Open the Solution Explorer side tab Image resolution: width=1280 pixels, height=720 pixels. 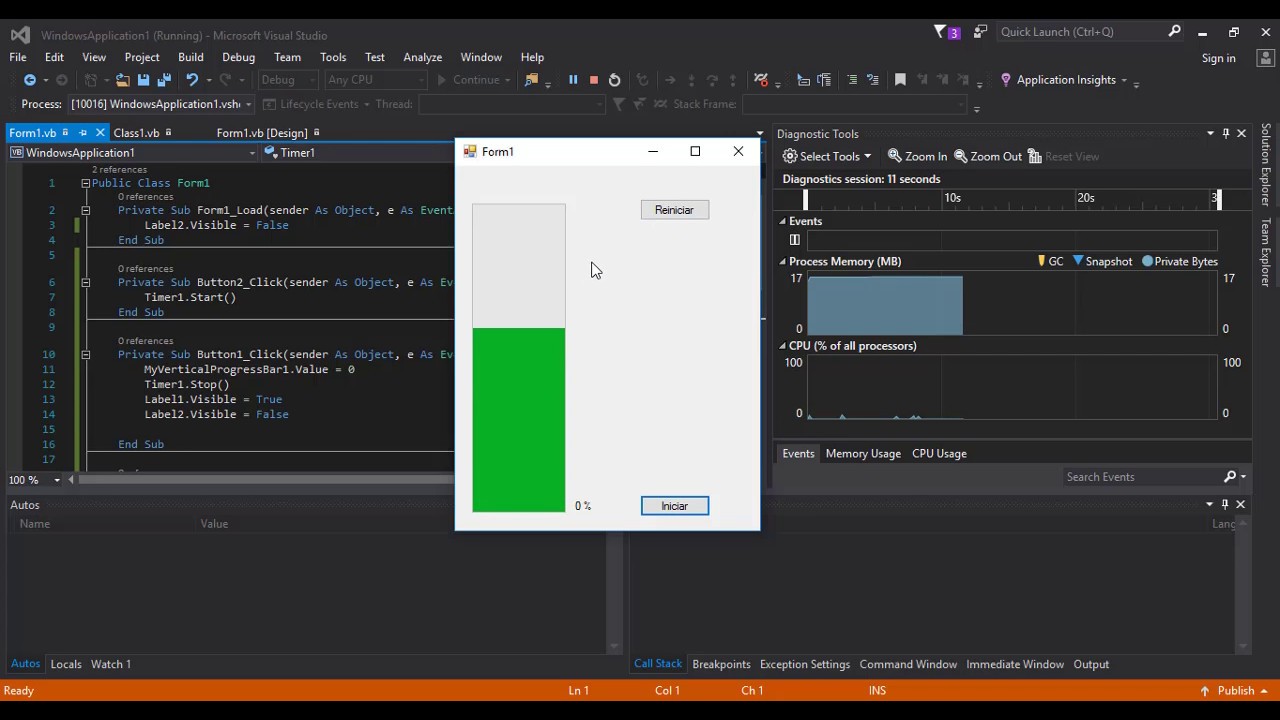click(x=1266, y=165)
